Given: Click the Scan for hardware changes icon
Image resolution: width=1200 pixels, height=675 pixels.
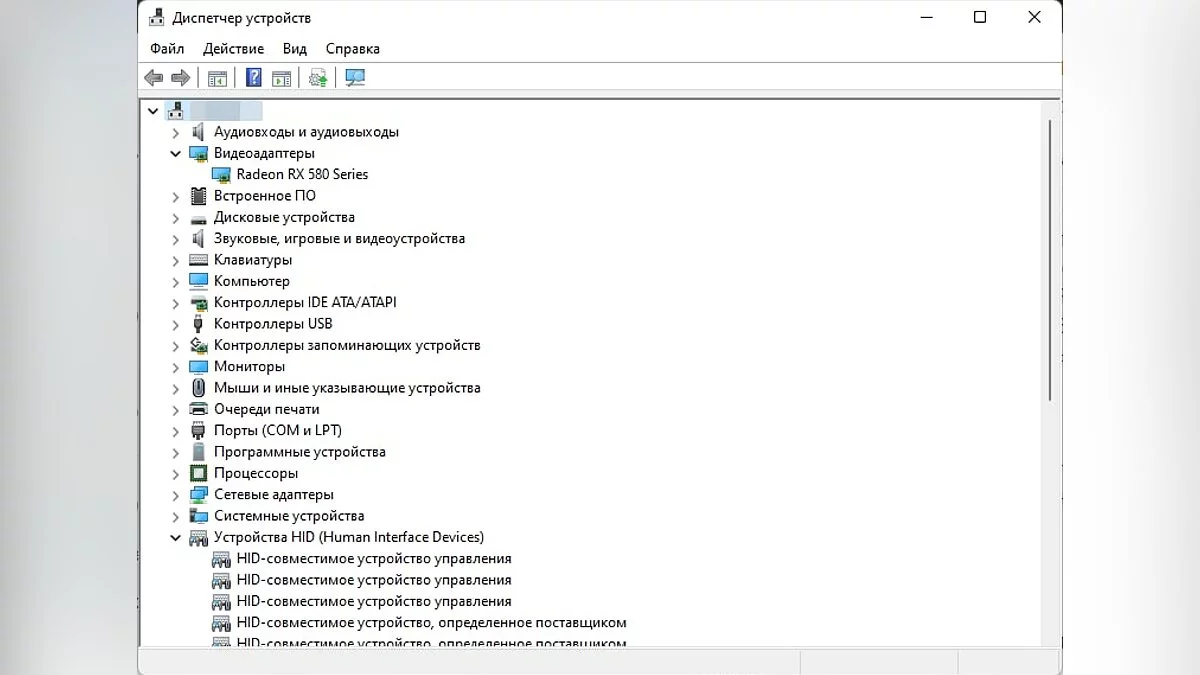Looking at the screenshot, I should [355, 78].
